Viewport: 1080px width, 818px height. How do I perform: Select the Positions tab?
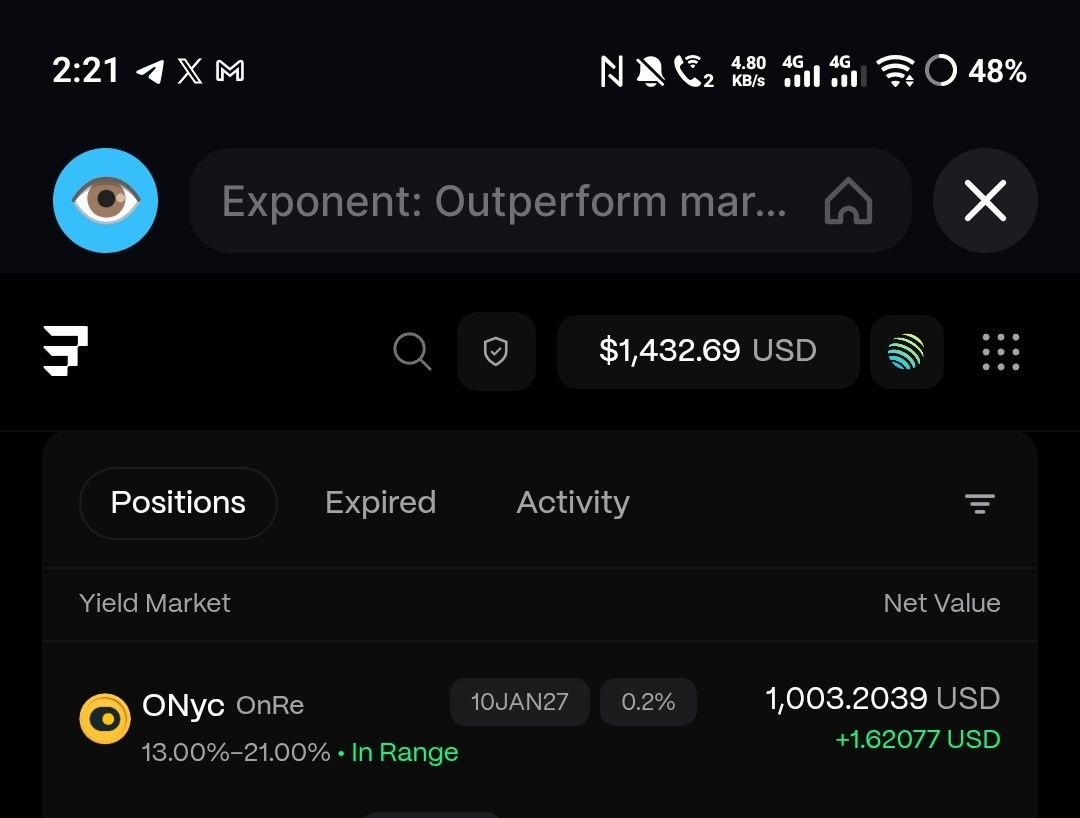(178, 503)
